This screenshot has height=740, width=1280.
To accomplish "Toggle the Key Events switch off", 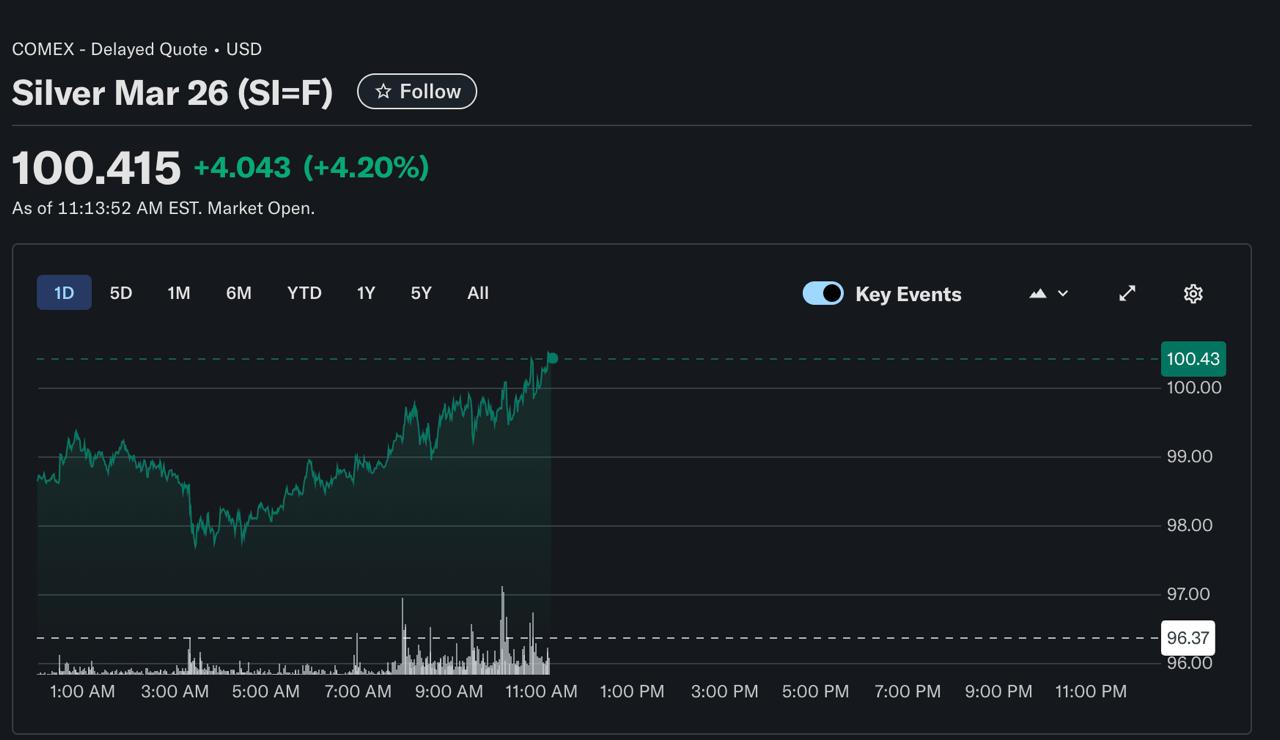I will click(x=823, y=293).
